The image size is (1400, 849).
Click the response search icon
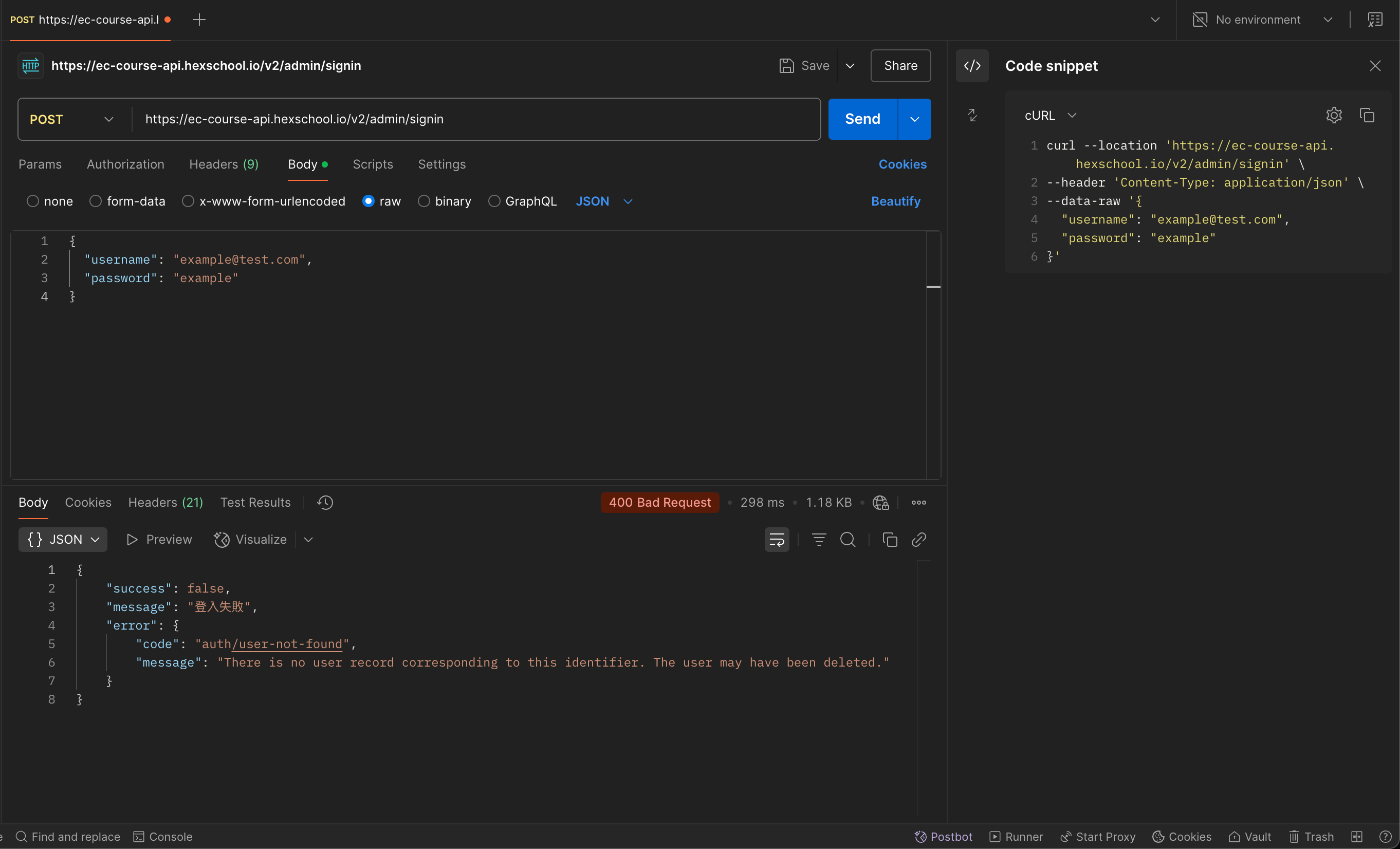pos(847,539)
